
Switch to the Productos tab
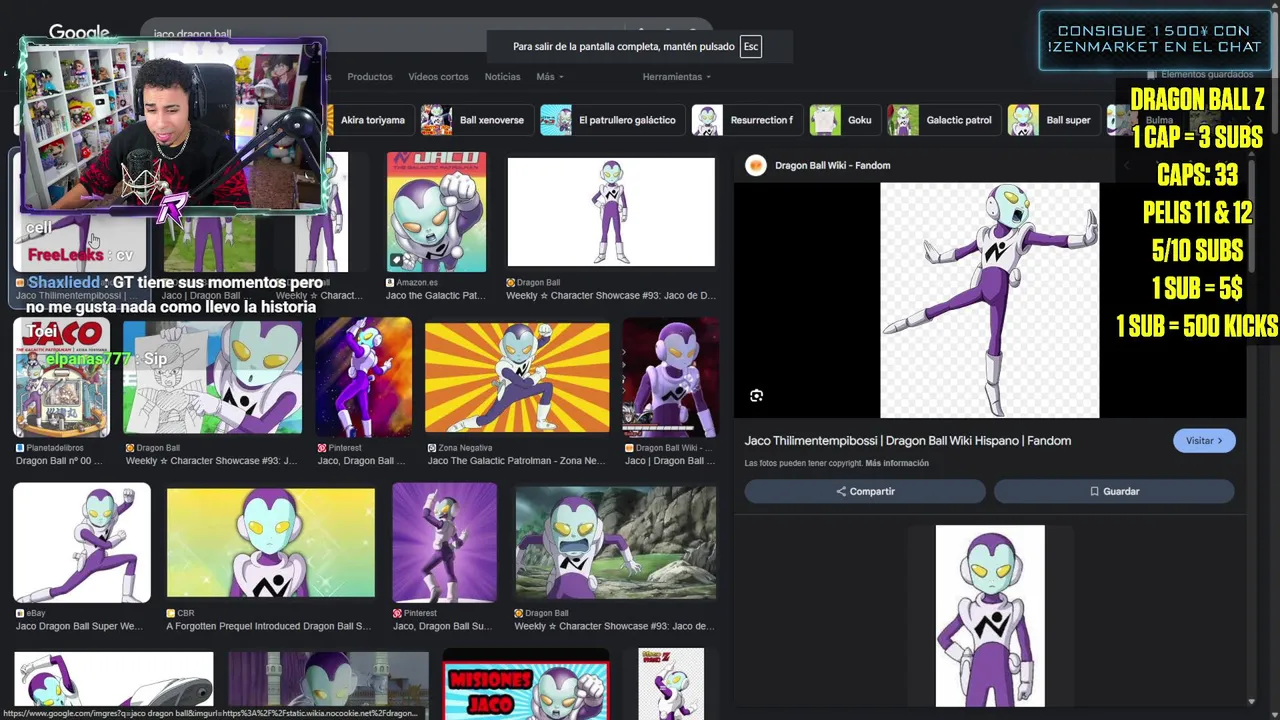[370, 77]
